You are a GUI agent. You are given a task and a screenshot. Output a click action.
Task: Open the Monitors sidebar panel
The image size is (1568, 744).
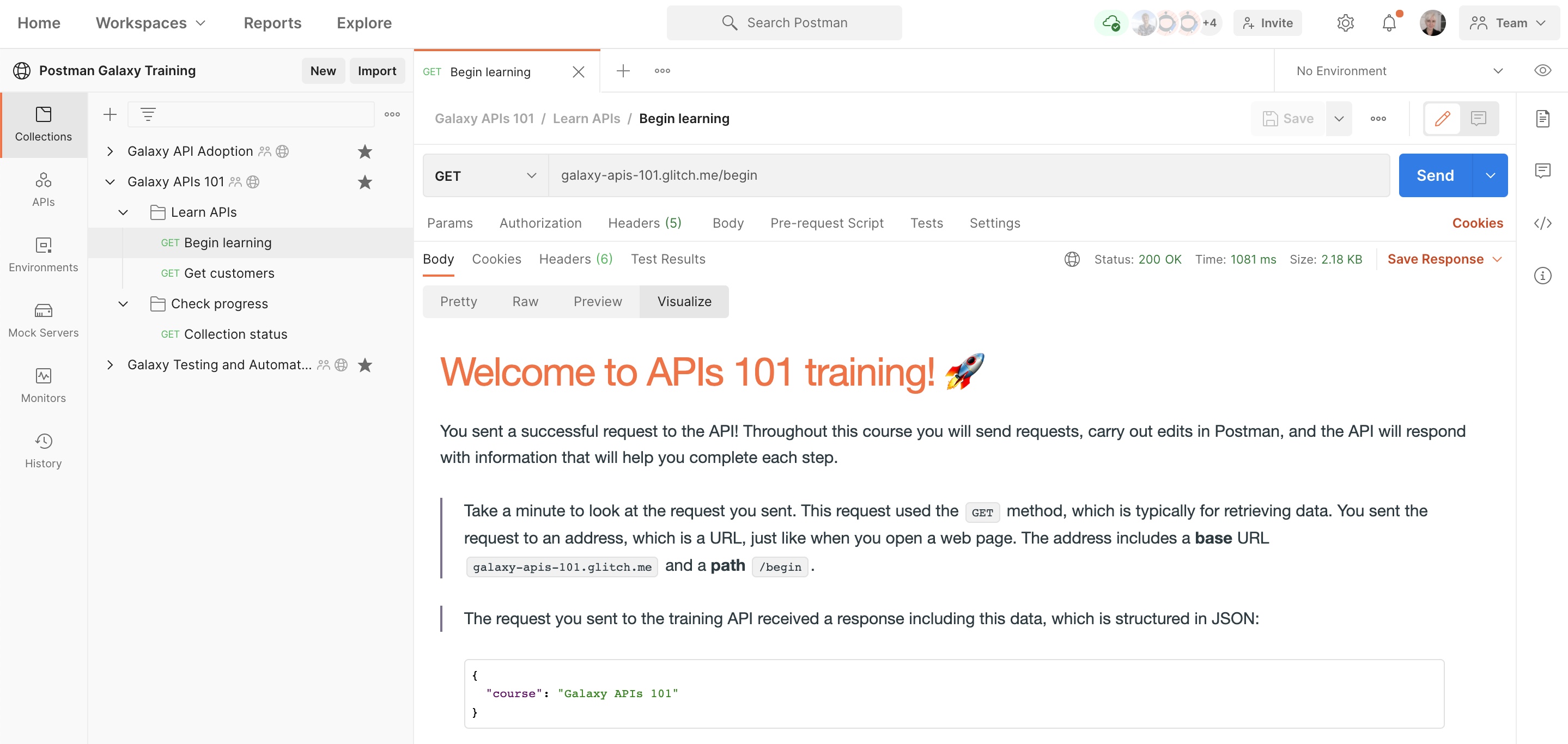[43, 385]
